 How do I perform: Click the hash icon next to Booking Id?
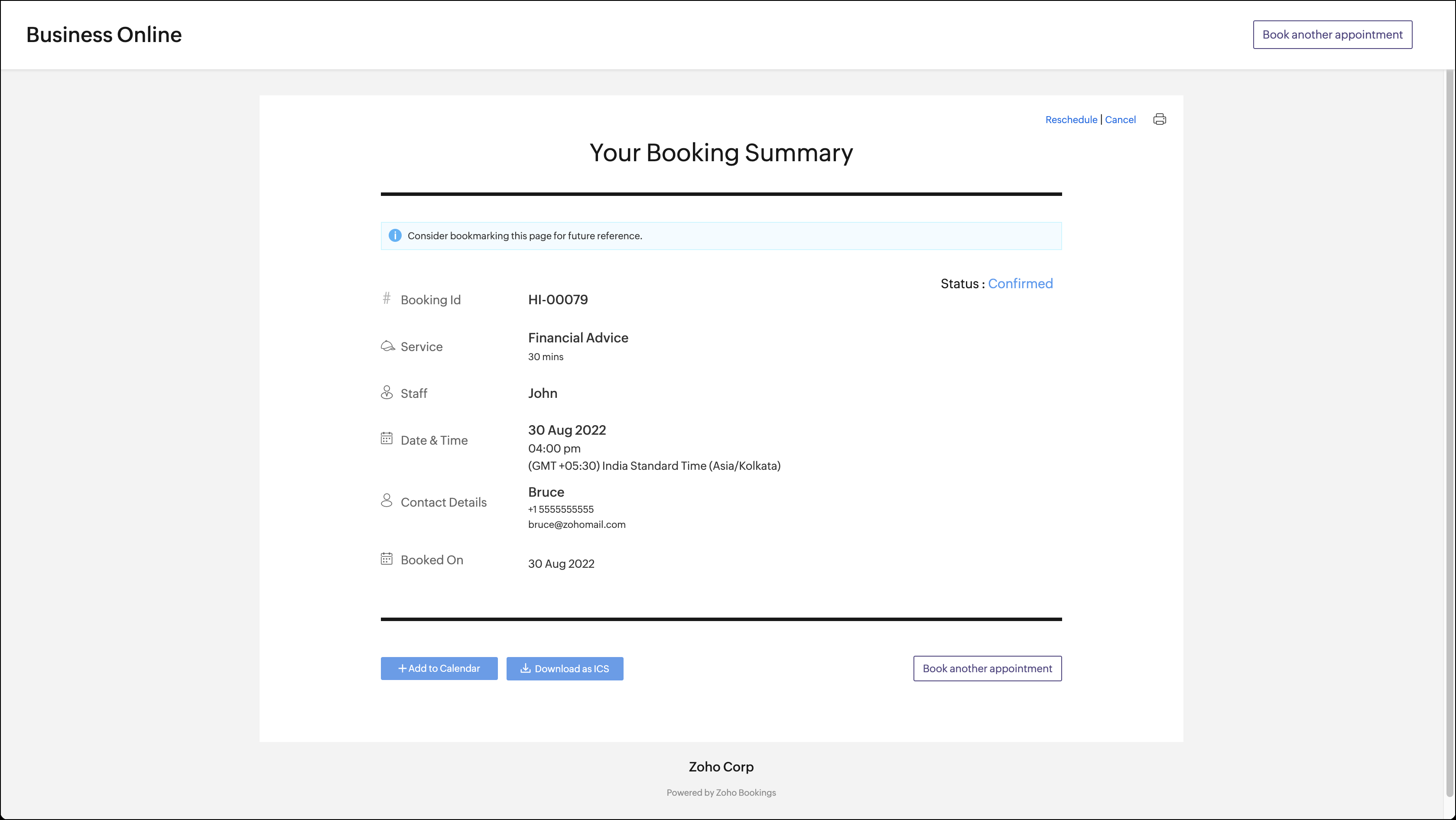tap(387, 298)
